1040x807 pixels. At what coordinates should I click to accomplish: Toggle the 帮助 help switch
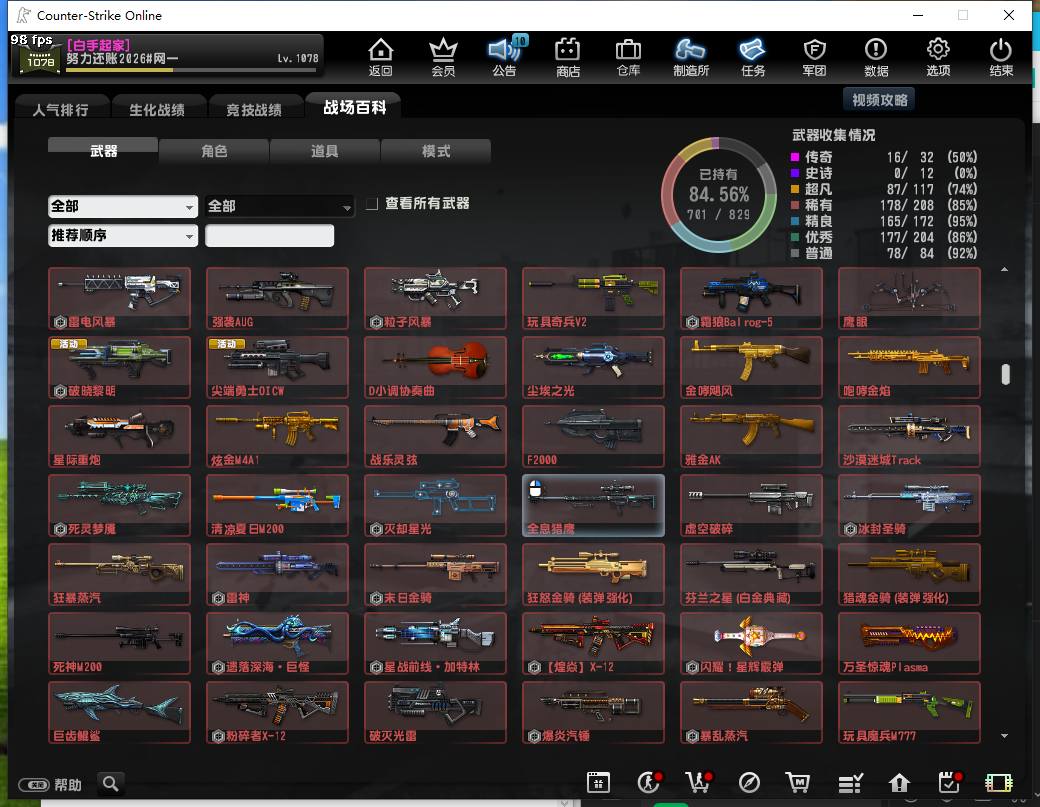[34, 785]
